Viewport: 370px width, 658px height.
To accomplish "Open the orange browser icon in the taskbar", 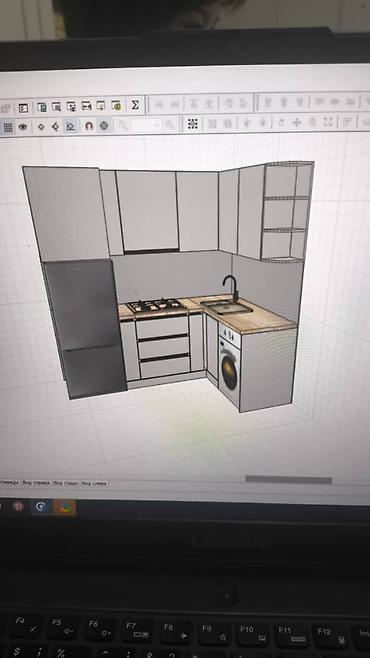I will (x=65, y=507).
